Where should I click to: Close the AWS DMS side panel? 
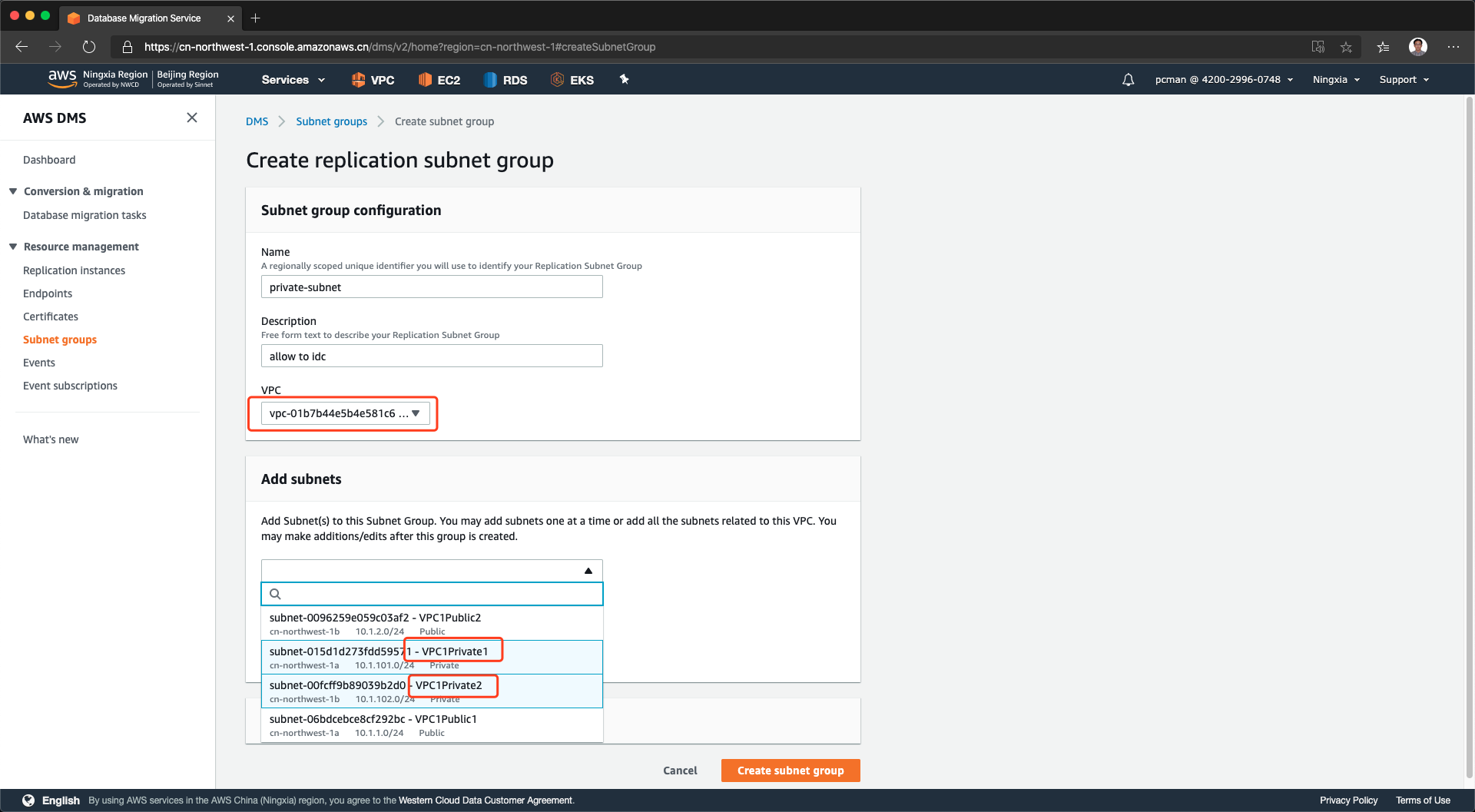(x=192, y=118)
